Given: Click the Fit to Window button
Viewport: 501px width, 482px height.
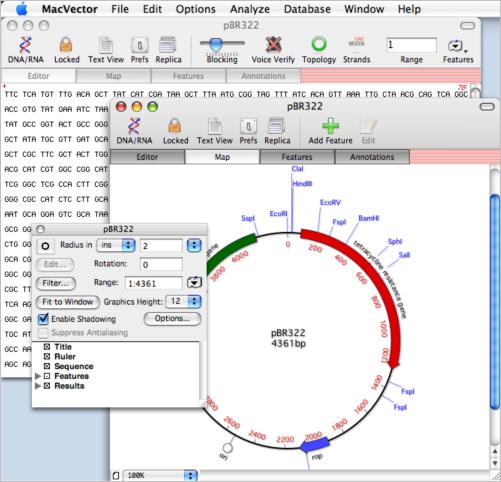Looking at the screenshot, I should [x=67, y=302].
